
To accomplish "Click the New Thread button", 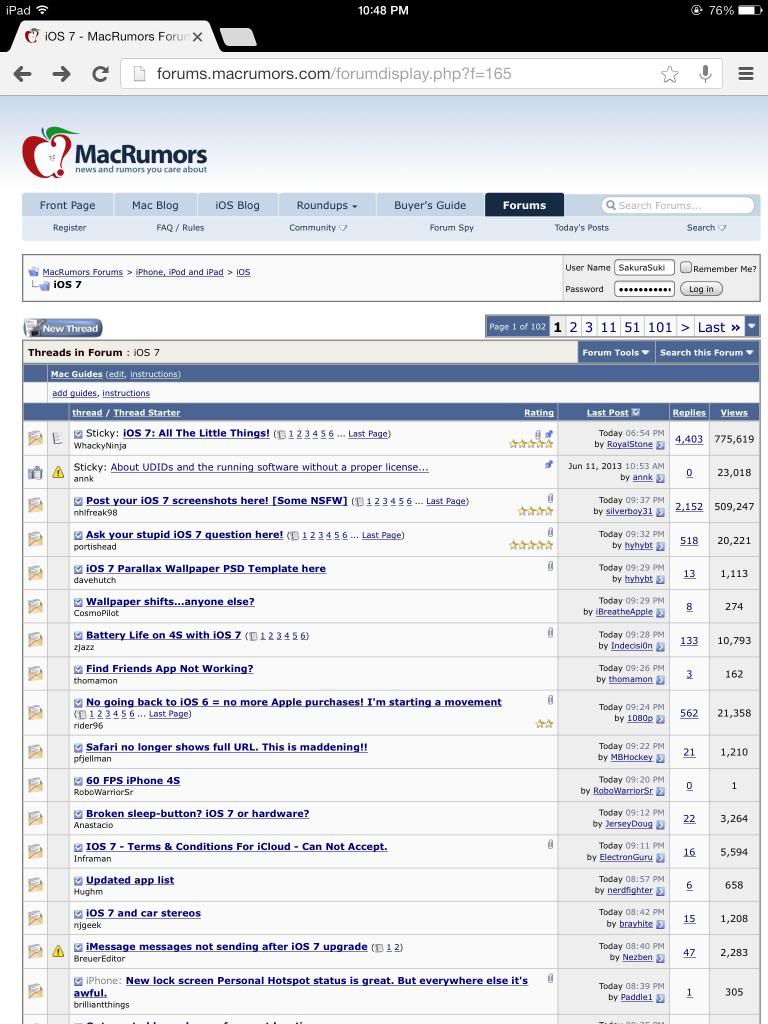I will point(63,328).
